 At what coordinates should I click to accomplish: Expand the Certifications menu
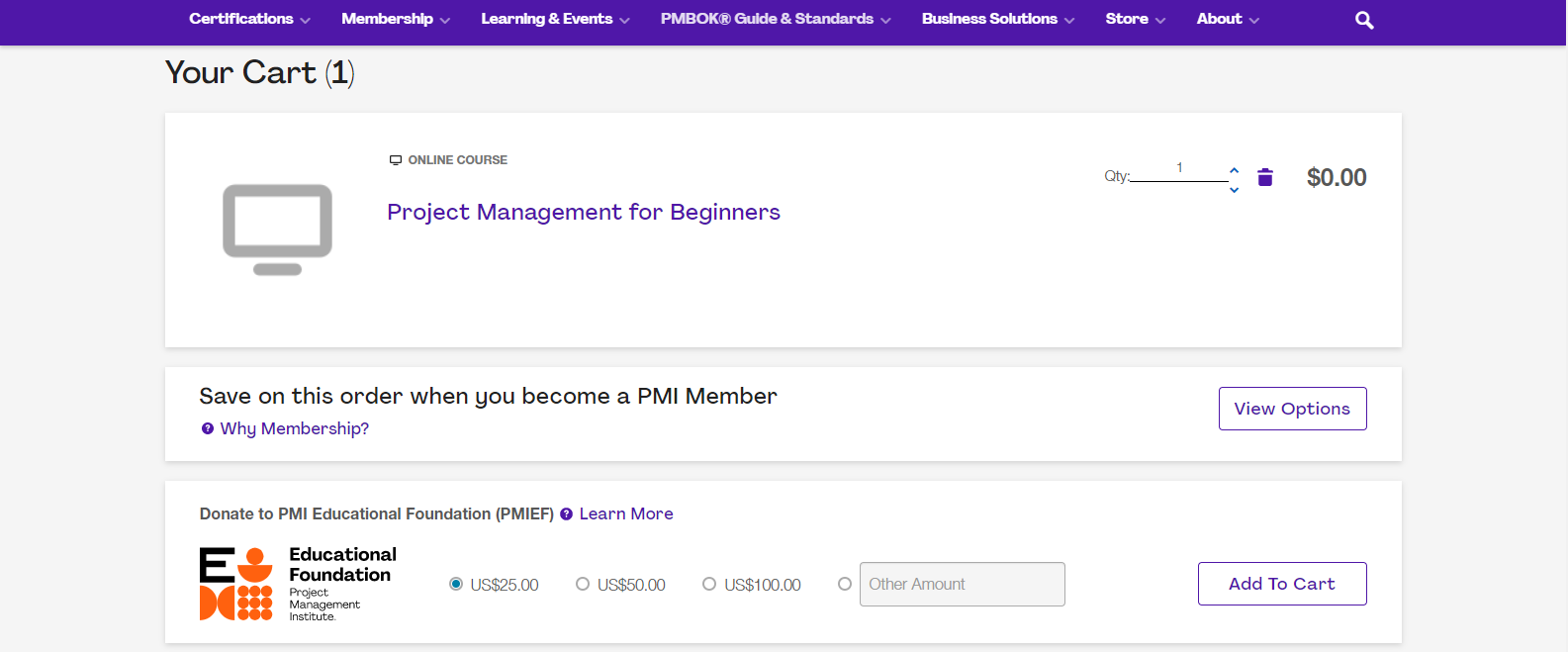pos(249,19)
